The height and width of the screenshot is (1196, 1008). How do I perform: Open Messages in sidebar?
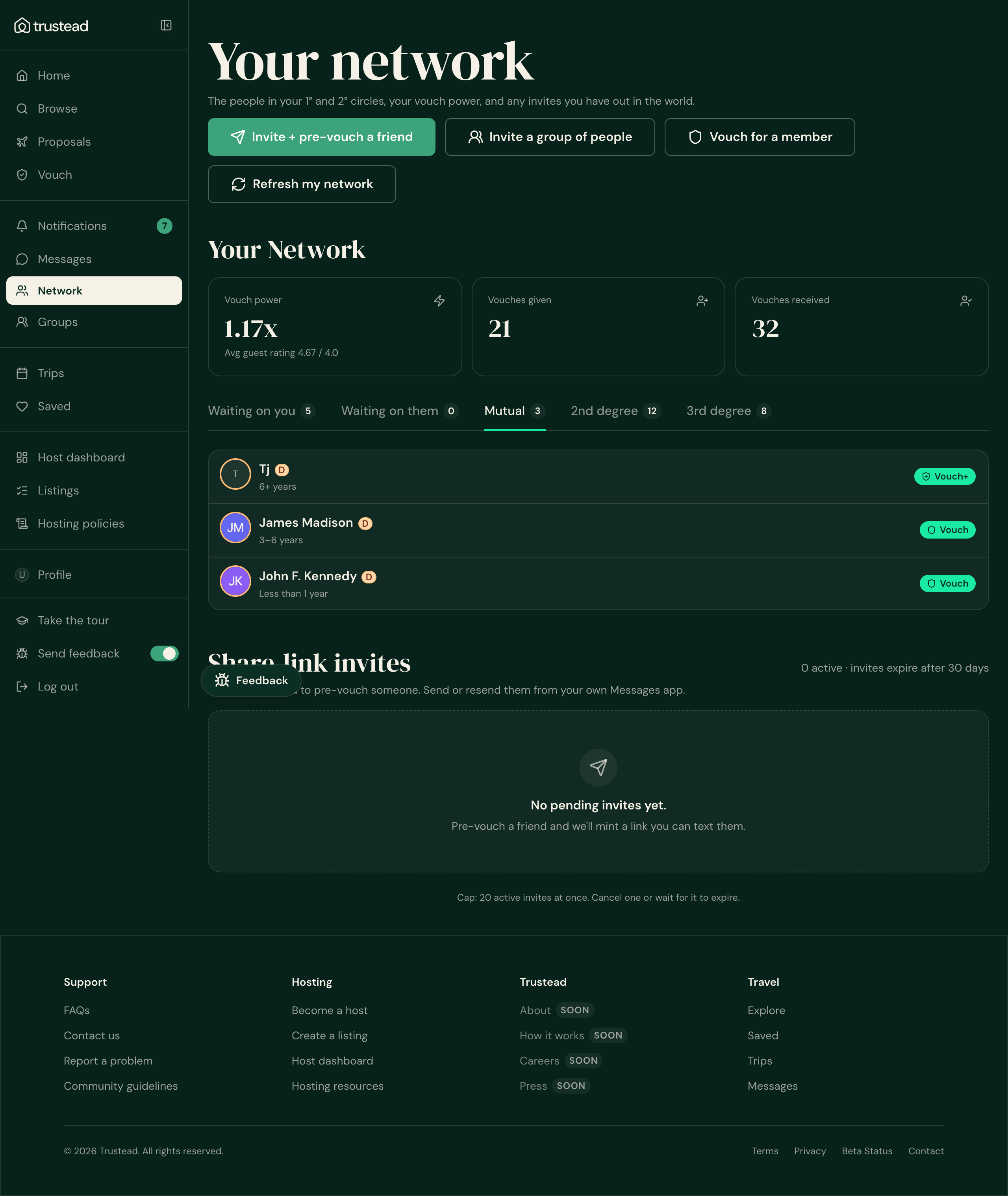(x=94, y=259)
